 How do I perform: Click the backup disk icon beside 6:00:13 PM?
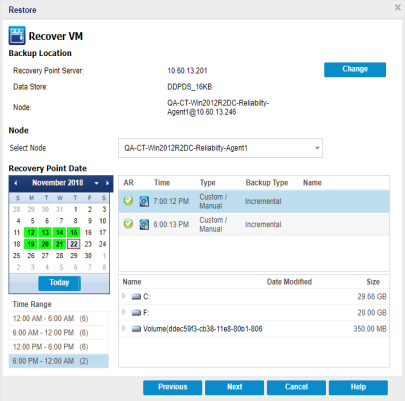tap(144, 224)
